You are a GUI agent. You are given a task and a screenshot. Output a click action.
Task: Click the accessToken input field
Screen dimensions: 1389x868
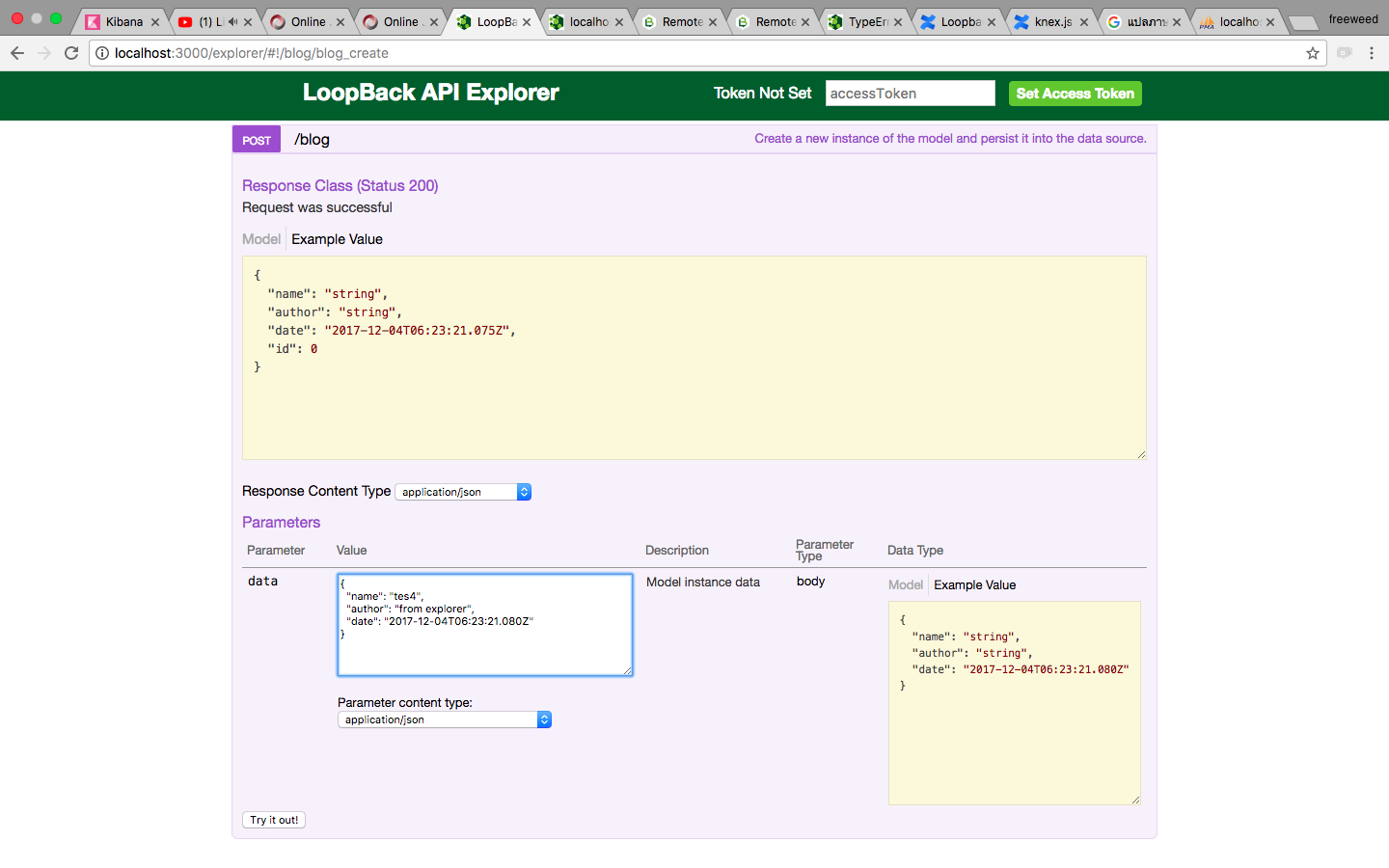point(910,93)
